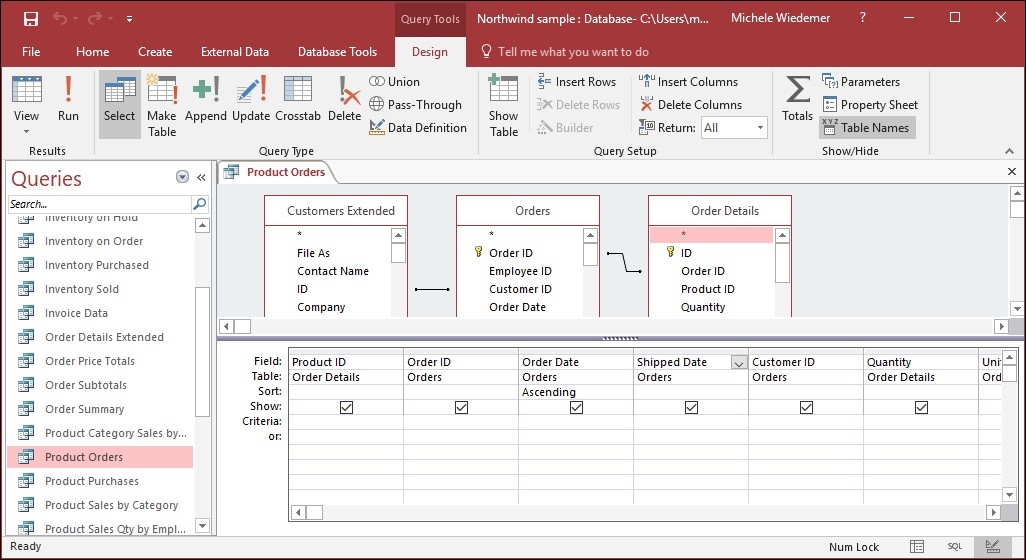Open the Show Table dialog
The width and height of the screenshot is (1026, 560).
tap(503, 105)
